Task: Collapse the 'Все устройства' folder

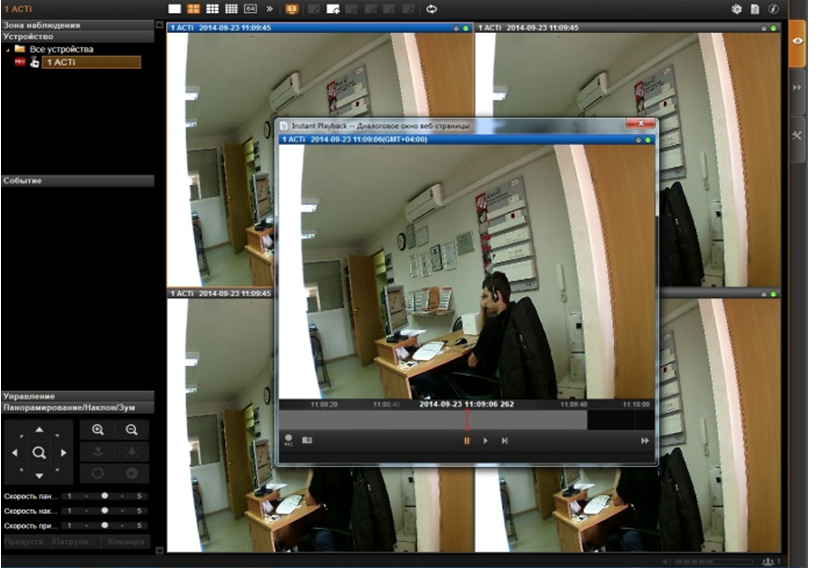Action: [8, 50]
